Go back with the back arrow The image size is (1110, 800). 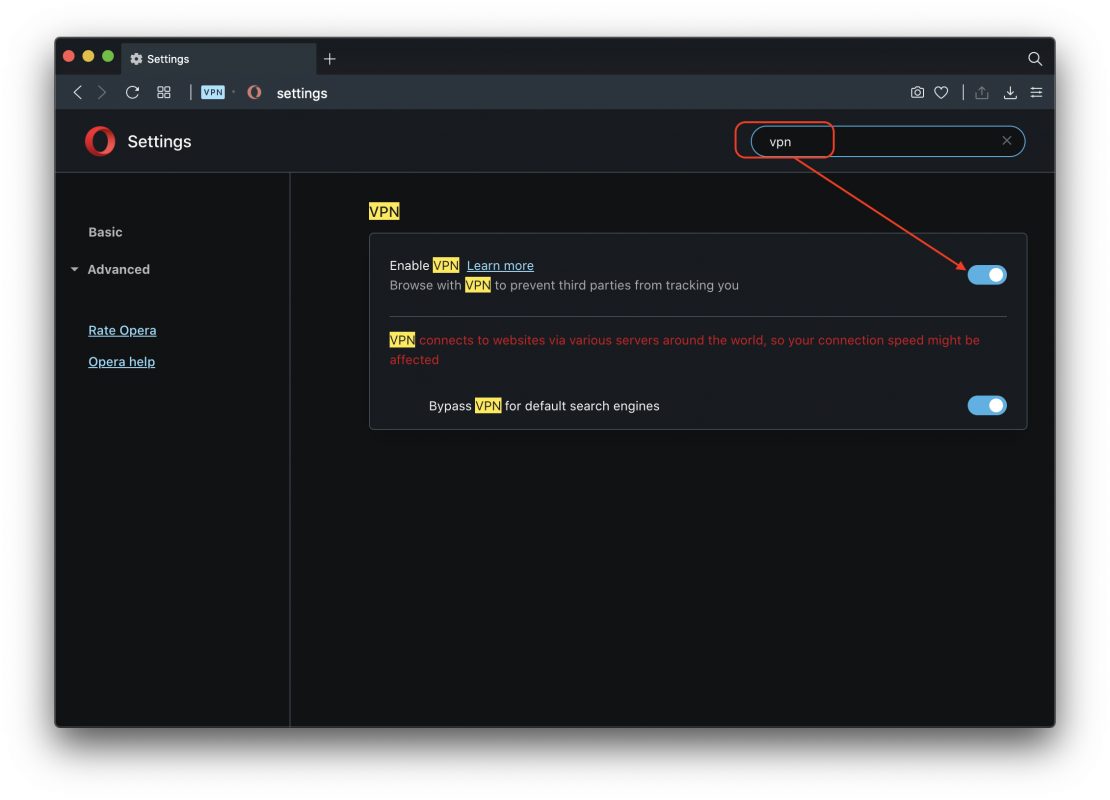pos(78,93)
